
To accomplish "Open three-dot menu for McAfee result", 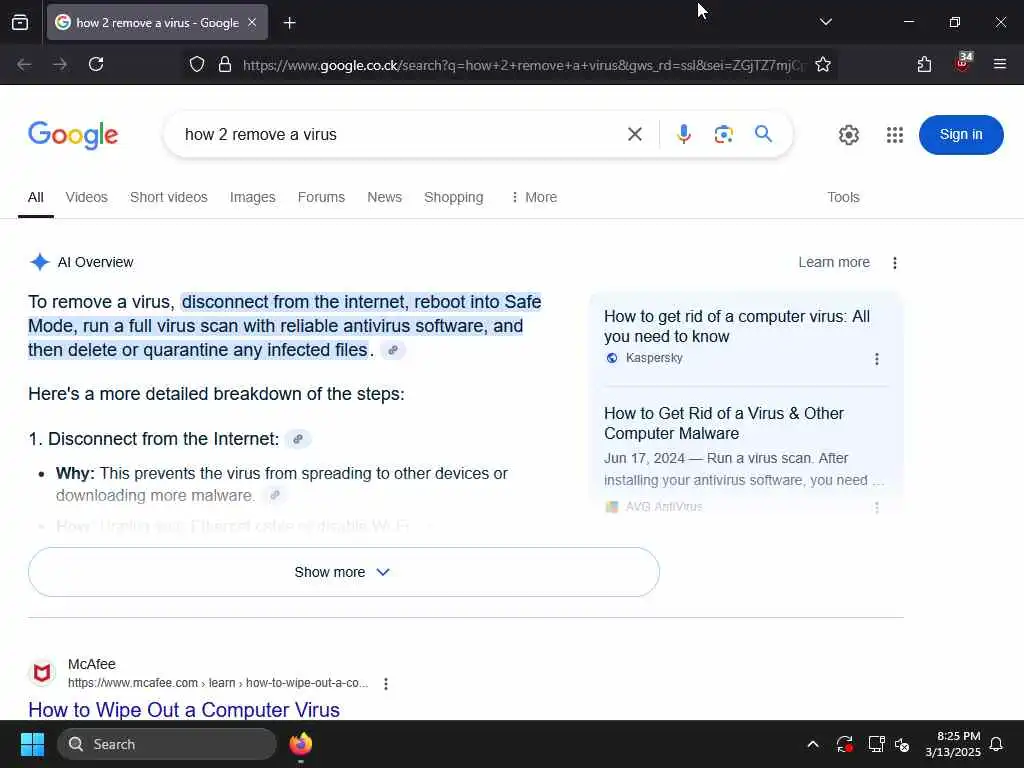I will 386,684.
